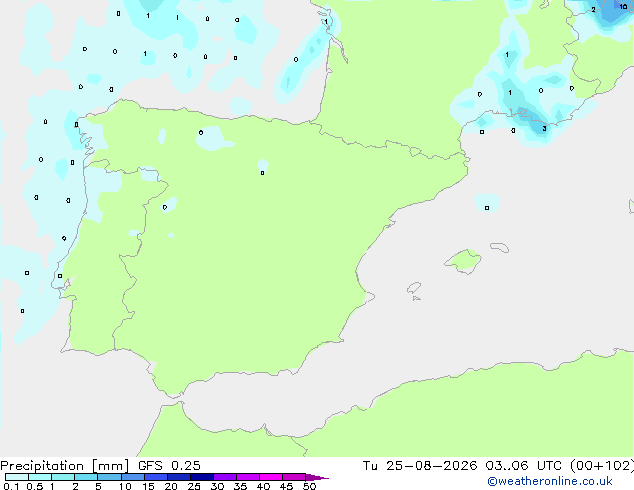The width and height of the screenshot is (634, 490).
Task: Click the '03..06 UTC' time range text
Action: pyautogui.click(x=524, y=466)
